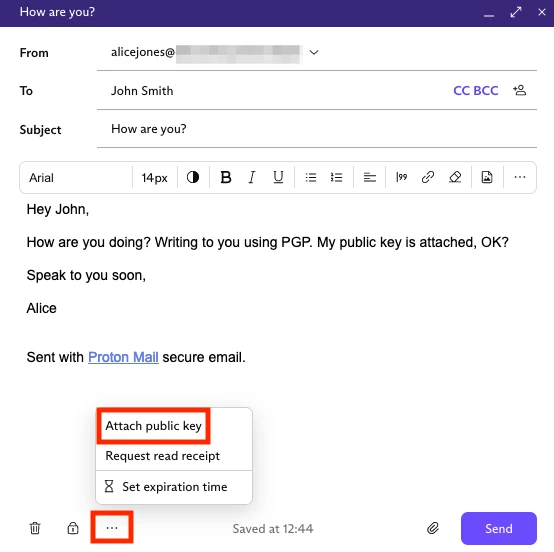This screenshot has width=554, height=552.
Task: Insert a hyperlink
Action: 428,177
